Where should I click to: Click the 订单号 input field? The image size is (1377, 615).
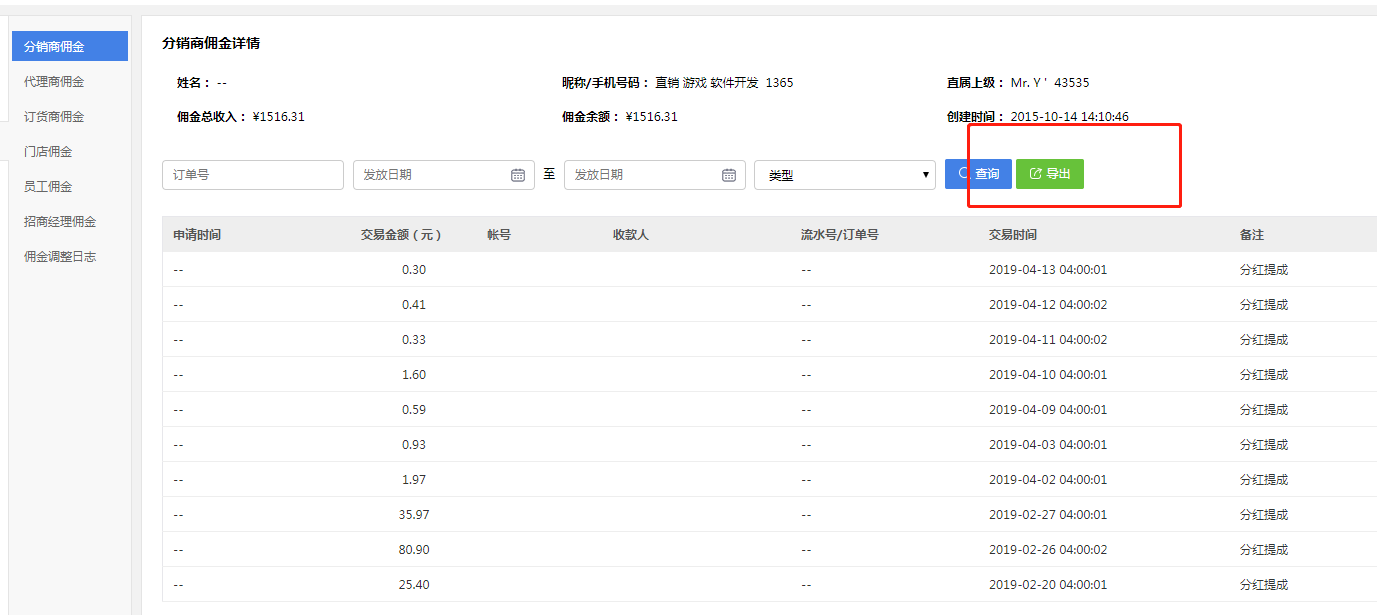click(252, 175)
